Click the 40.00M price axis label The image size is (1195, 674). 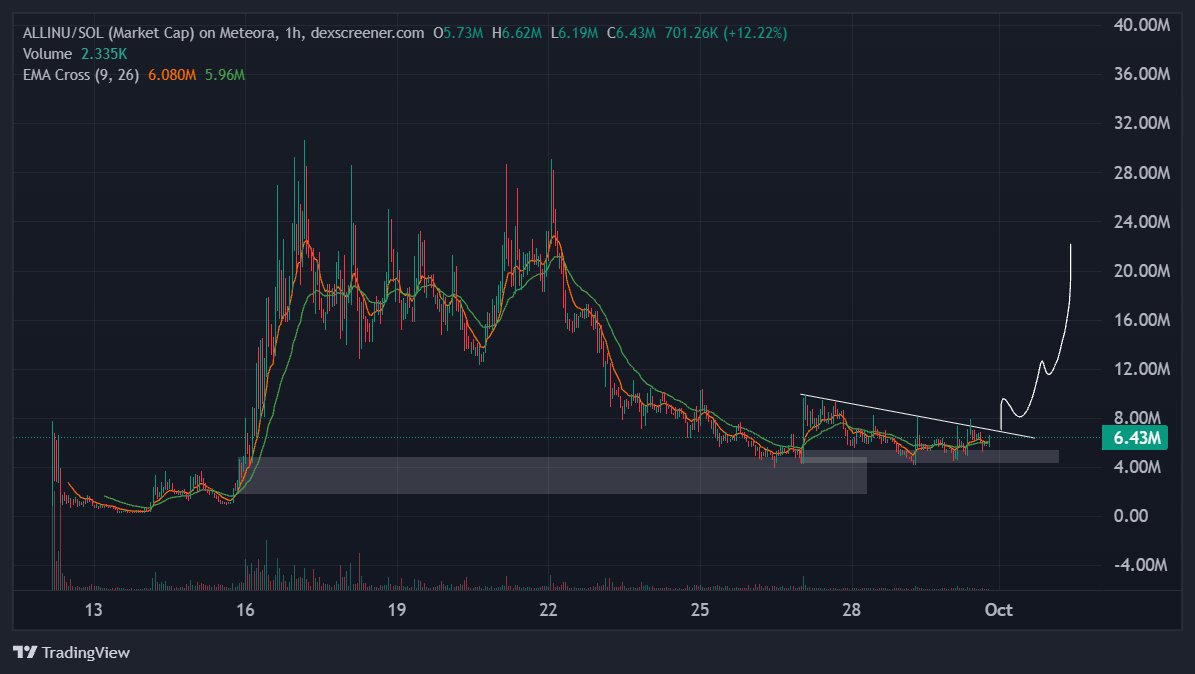[1141, 24]
